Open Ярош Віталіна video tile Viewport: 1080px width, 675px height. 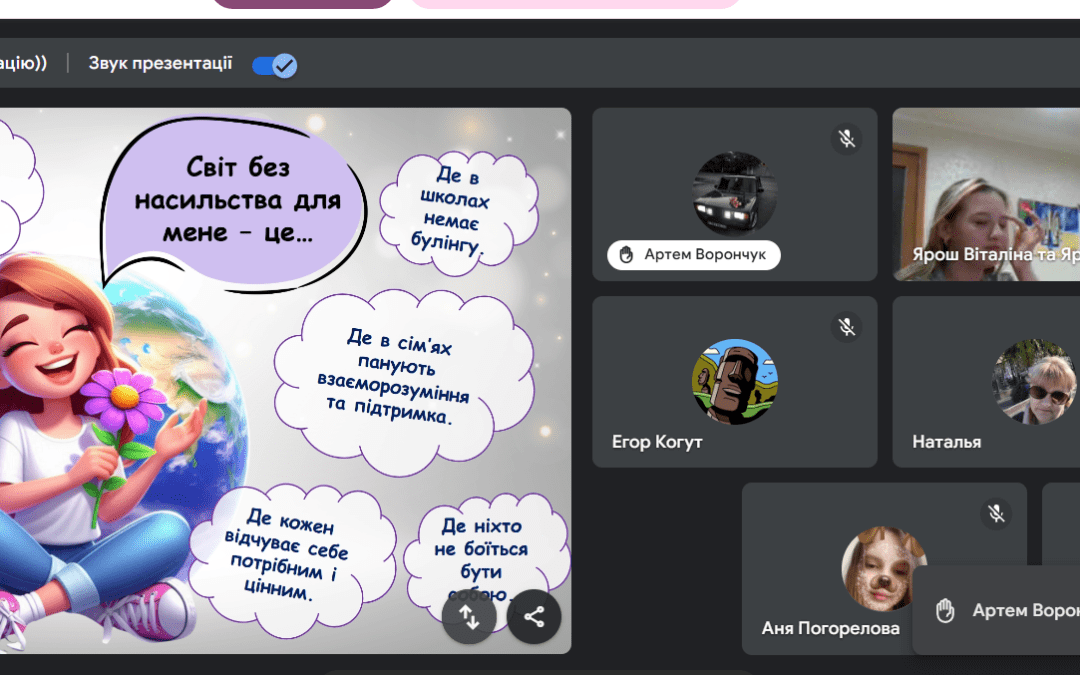coord(986,194)
